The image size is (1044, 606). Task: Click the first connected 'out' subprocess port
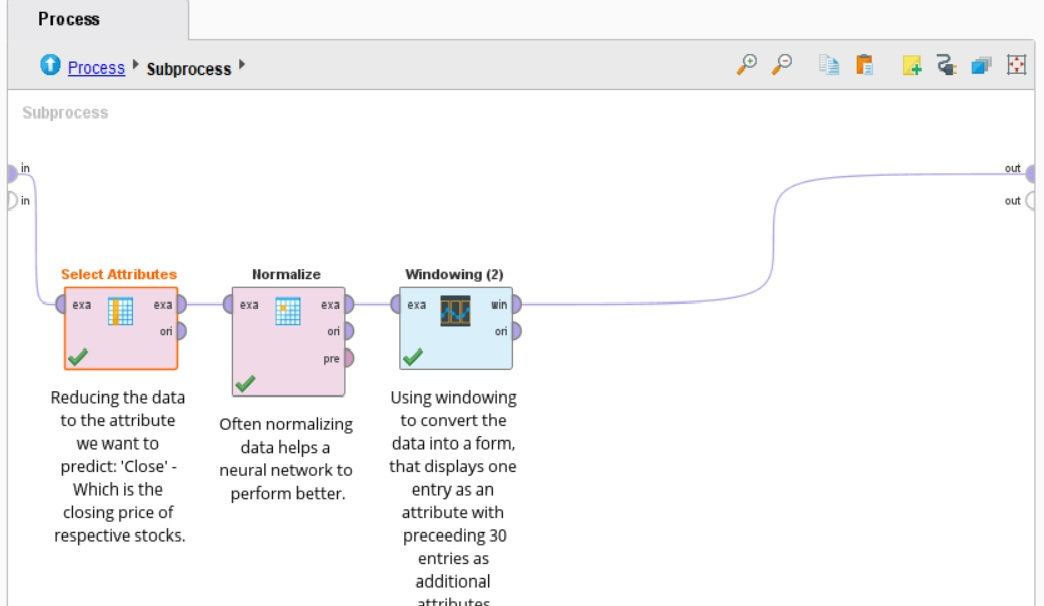point(1031,174)
